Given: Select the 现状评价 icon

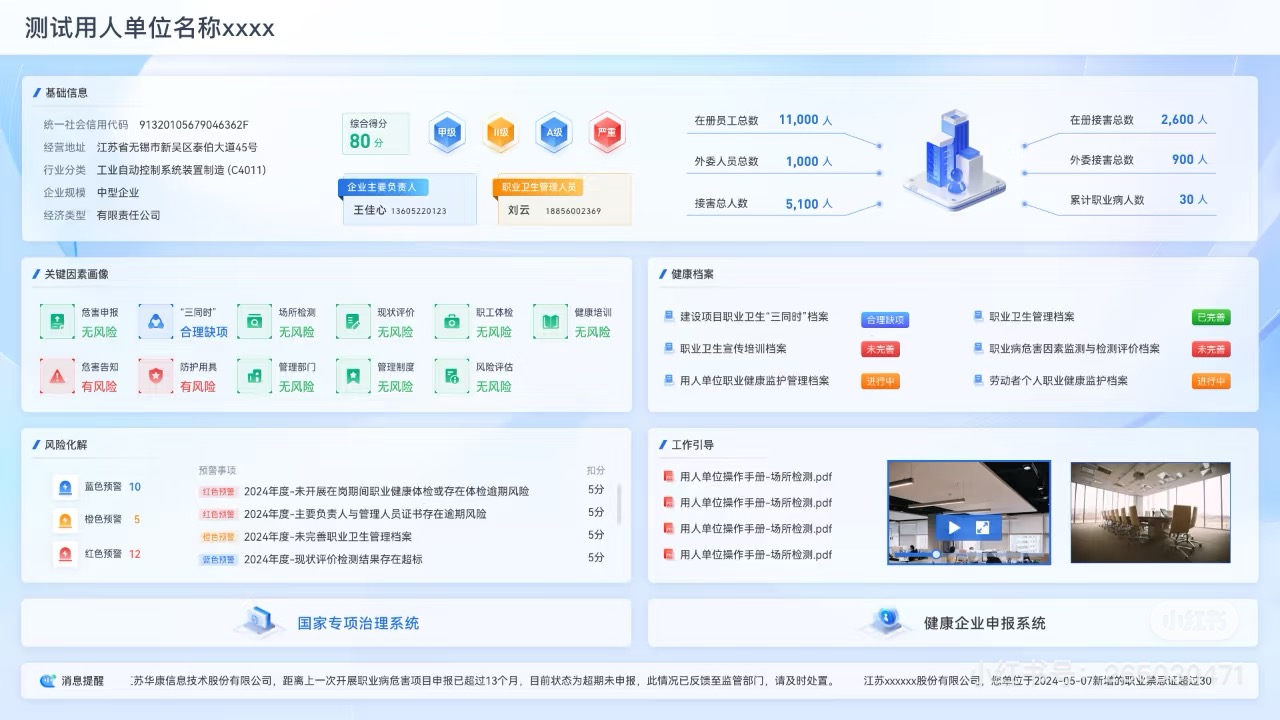Looking at the screenshot, I should [353, 321].
